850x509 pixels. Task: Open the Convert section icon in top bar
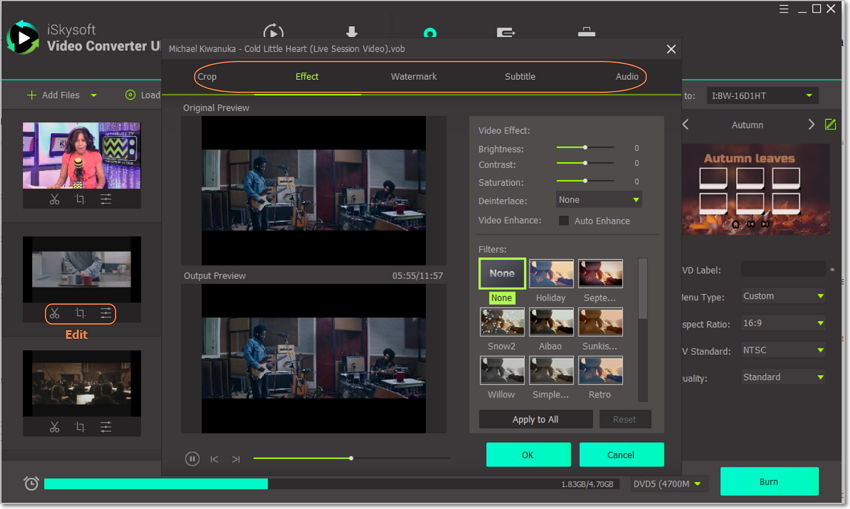point(273,31)
